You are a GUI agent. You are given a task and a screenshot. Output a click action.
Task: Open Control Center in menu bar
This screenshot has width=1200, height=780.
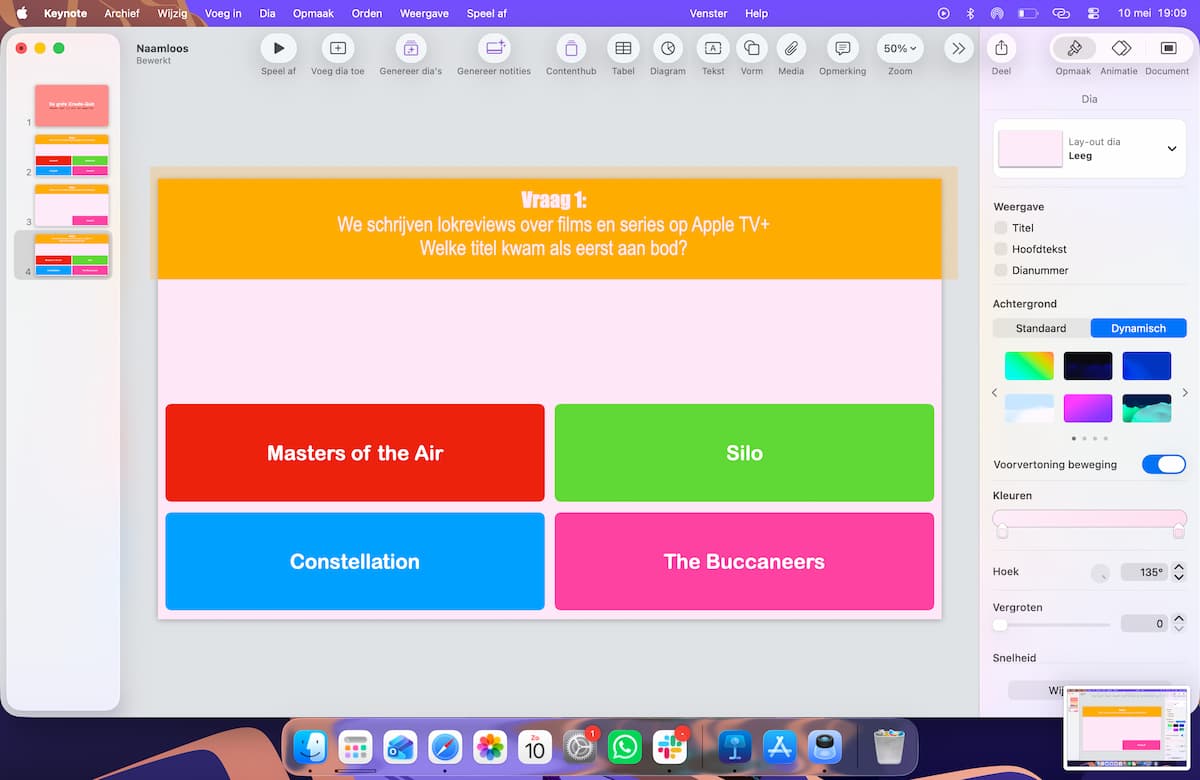[x=1093, y=13]
